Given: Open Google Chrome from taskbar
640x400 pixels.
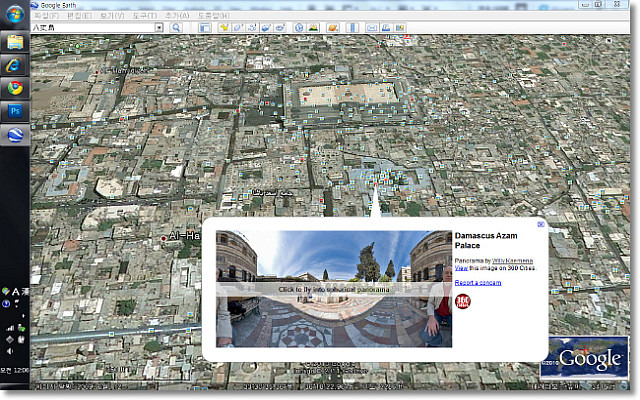Looking at the screenshot, I should 15,88.
